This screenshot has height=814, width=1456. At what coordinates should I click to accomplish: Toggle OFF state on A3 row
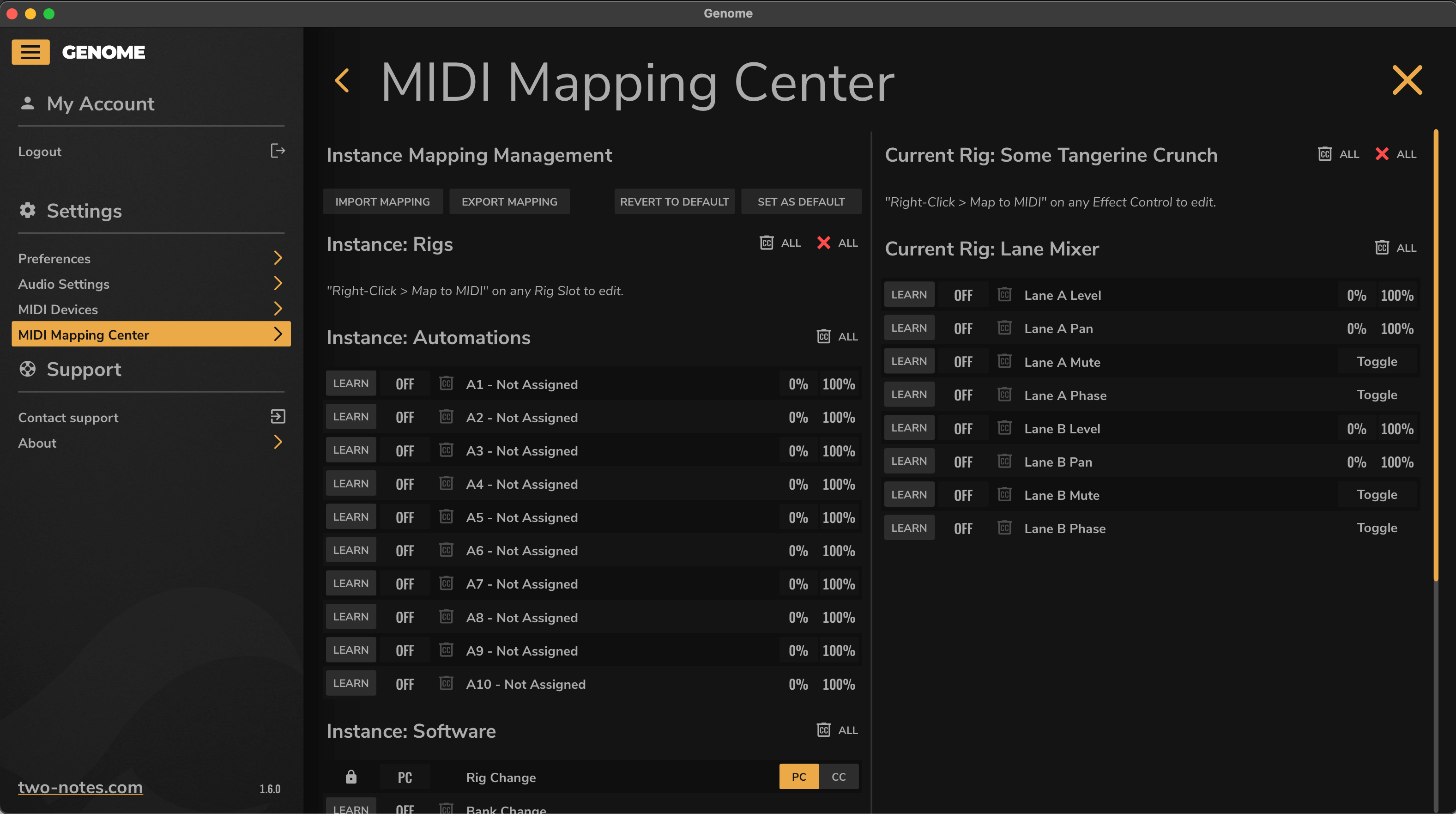pyautogui.click(x=405, y=450)
